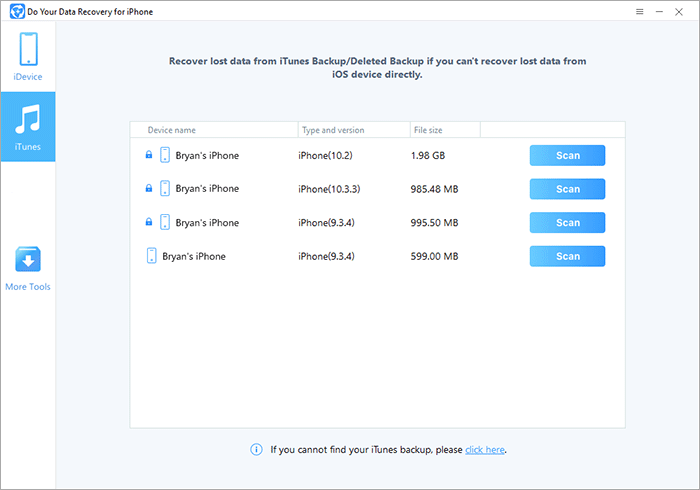This screenshot has width=700, height=490.
Task: Click lock icon on iPhone(10.2) backup row
Action: pos(149,155)
